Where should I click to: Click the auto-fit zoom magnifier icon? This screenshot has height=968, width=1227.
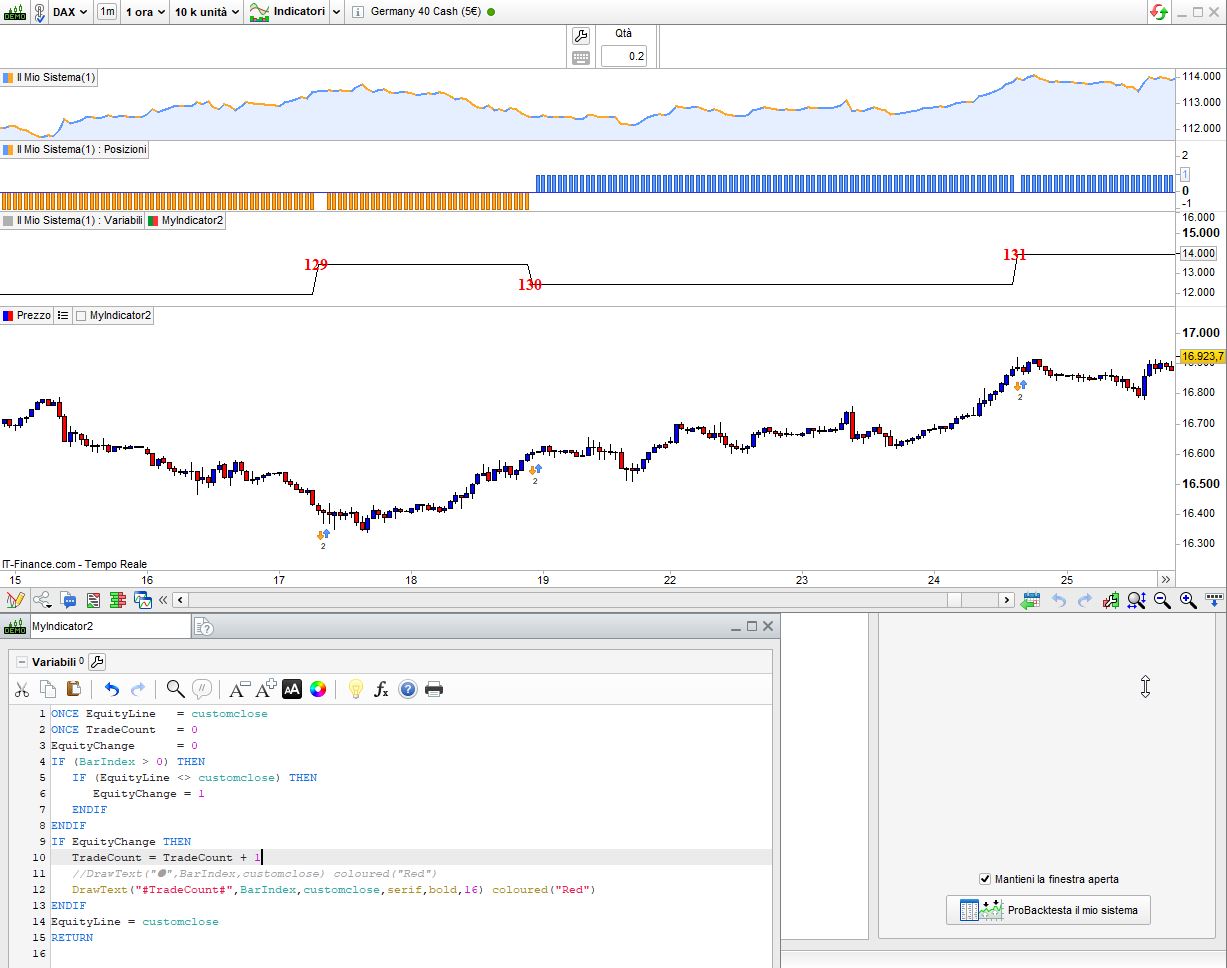(1137, 600)
